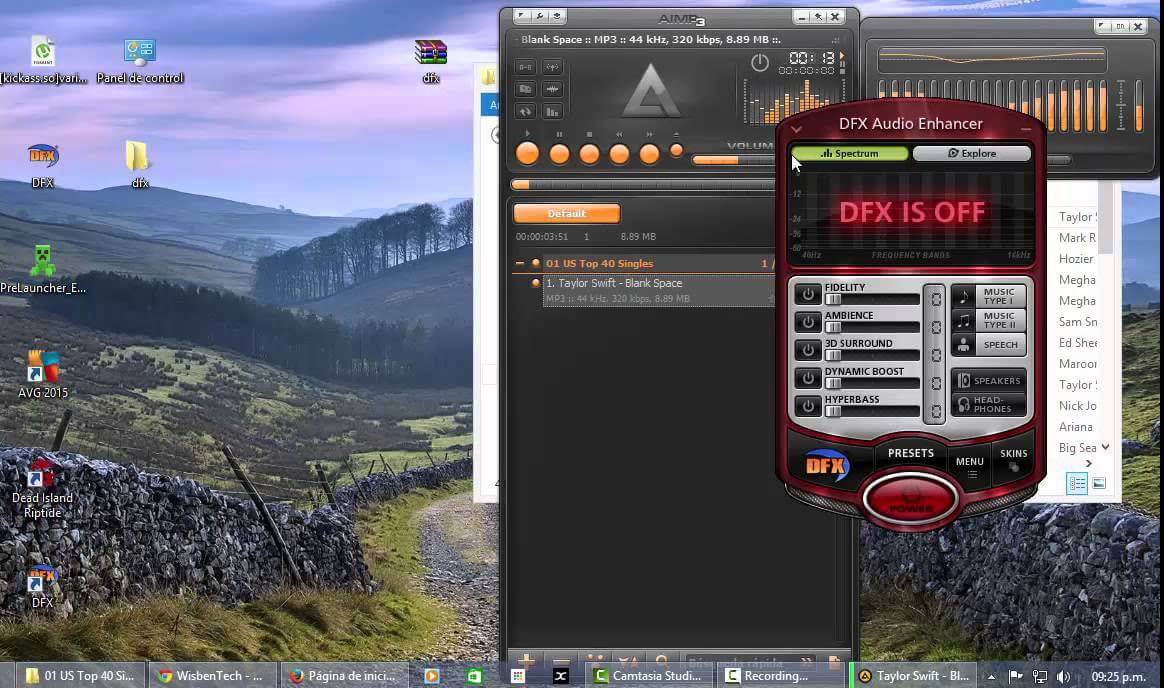Toggle the 3D Surround power button
This screenshot has height=688, width=1164.
point(808,350)
